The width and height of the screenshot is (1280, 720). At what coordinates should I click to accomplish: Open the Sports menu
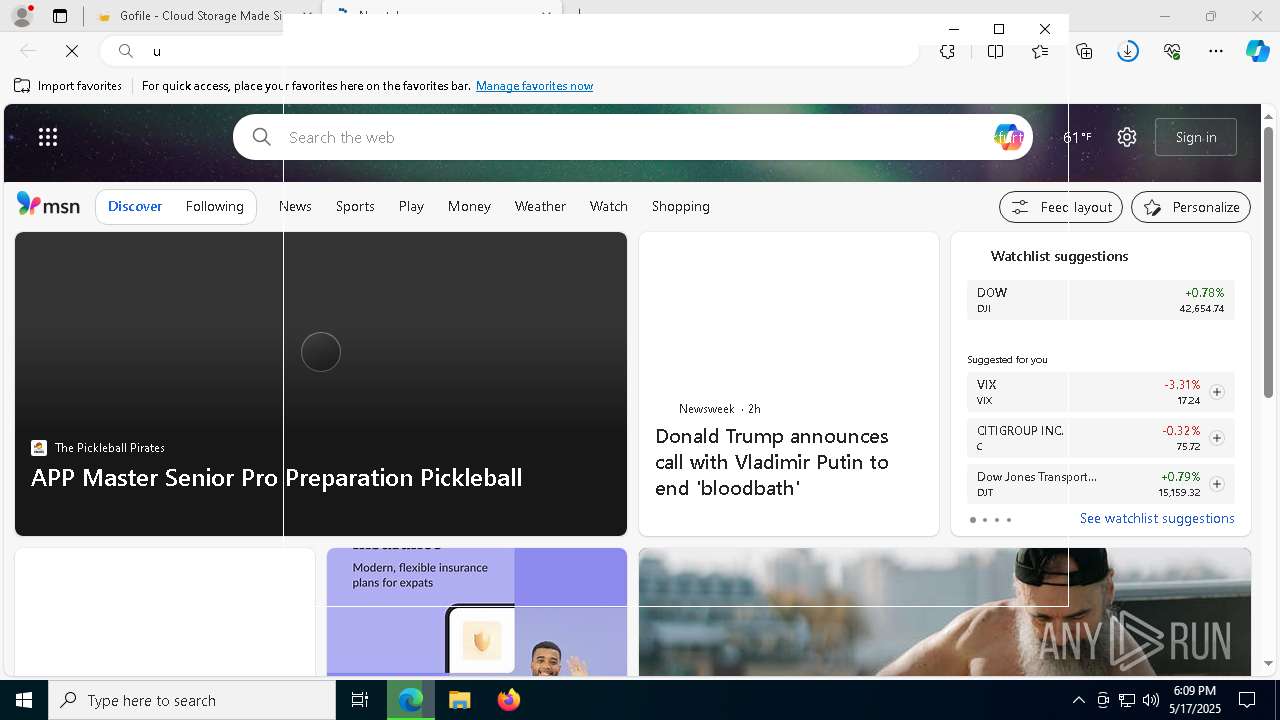355,206
